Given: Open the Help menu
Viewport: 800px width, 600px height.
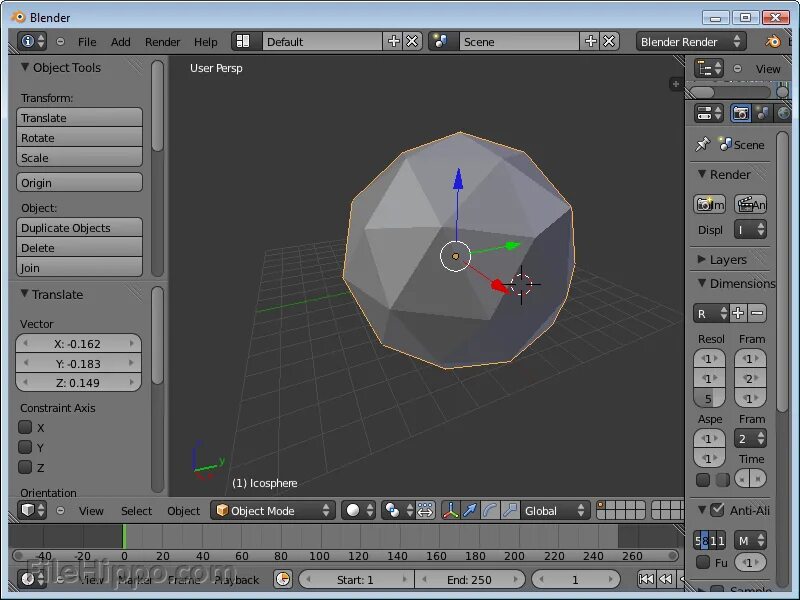Looking at the screenshot, I should point(206,42).
